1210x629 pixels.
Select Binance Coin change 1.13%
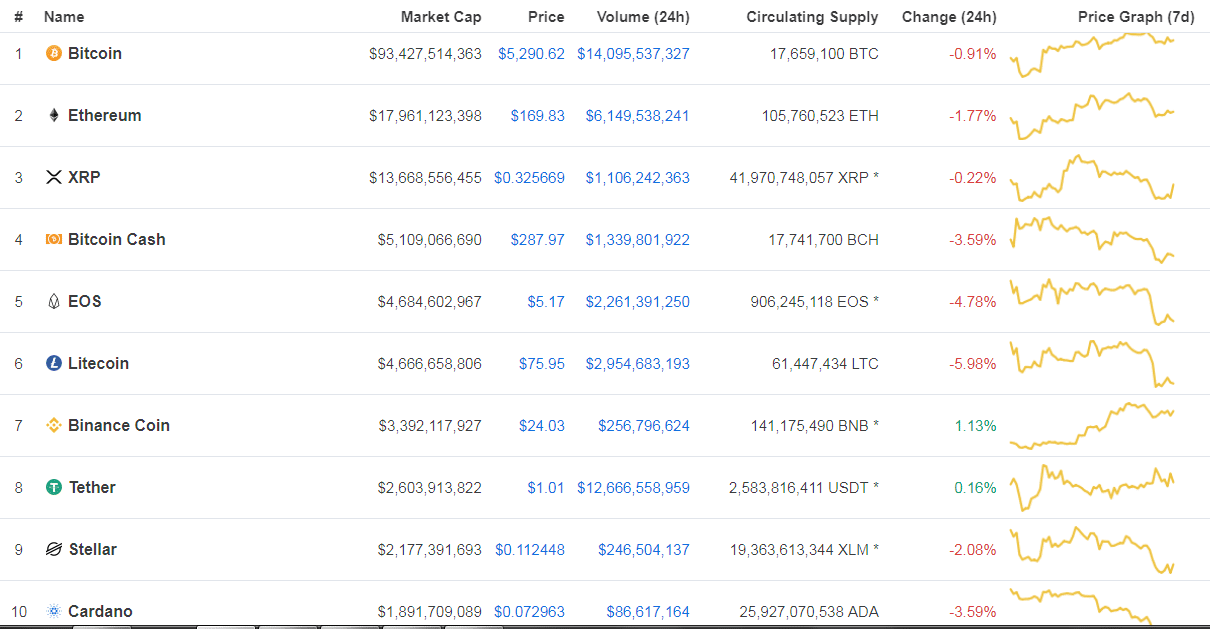pos(975,425)
